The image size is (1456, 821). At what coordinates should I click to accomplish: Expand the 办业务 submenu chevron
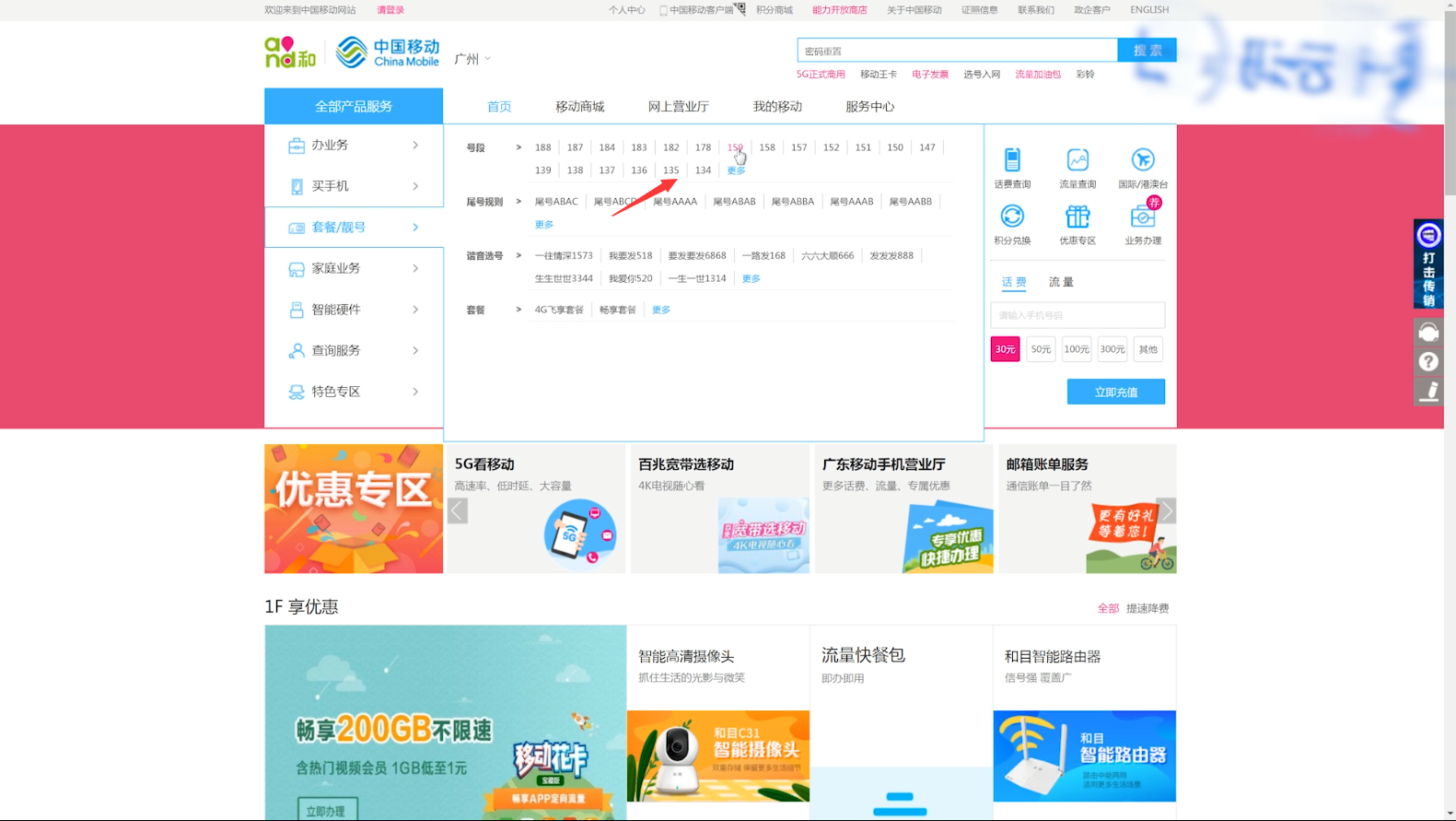(x=415, y=146)
